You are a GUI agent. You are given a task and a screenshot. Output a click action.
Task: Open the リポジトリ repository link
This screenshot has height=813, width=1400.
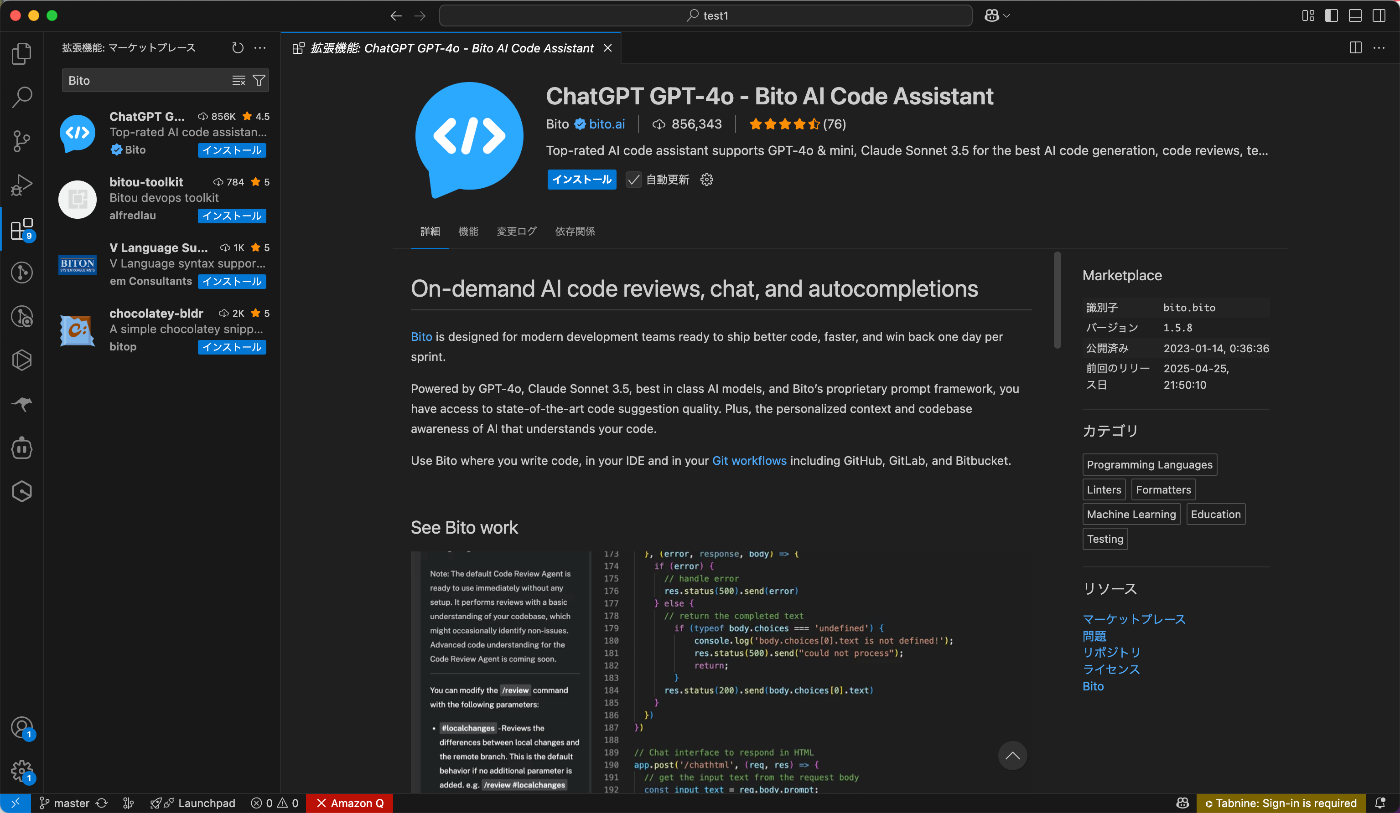(1112, 652)
